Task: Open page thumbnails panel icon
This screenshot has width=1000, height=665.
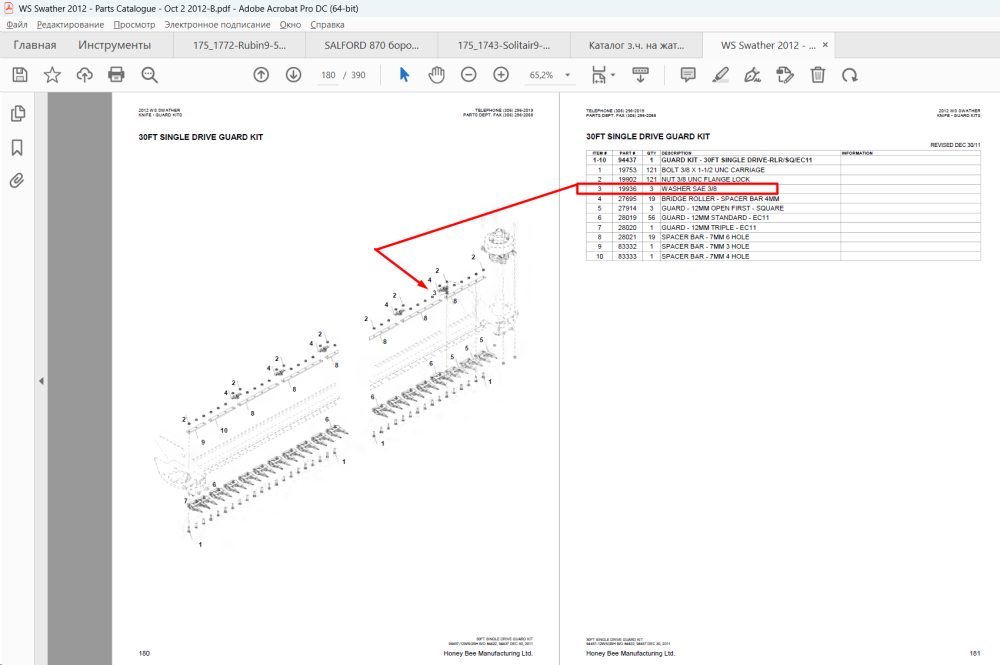Action: (x=18, y=113)
